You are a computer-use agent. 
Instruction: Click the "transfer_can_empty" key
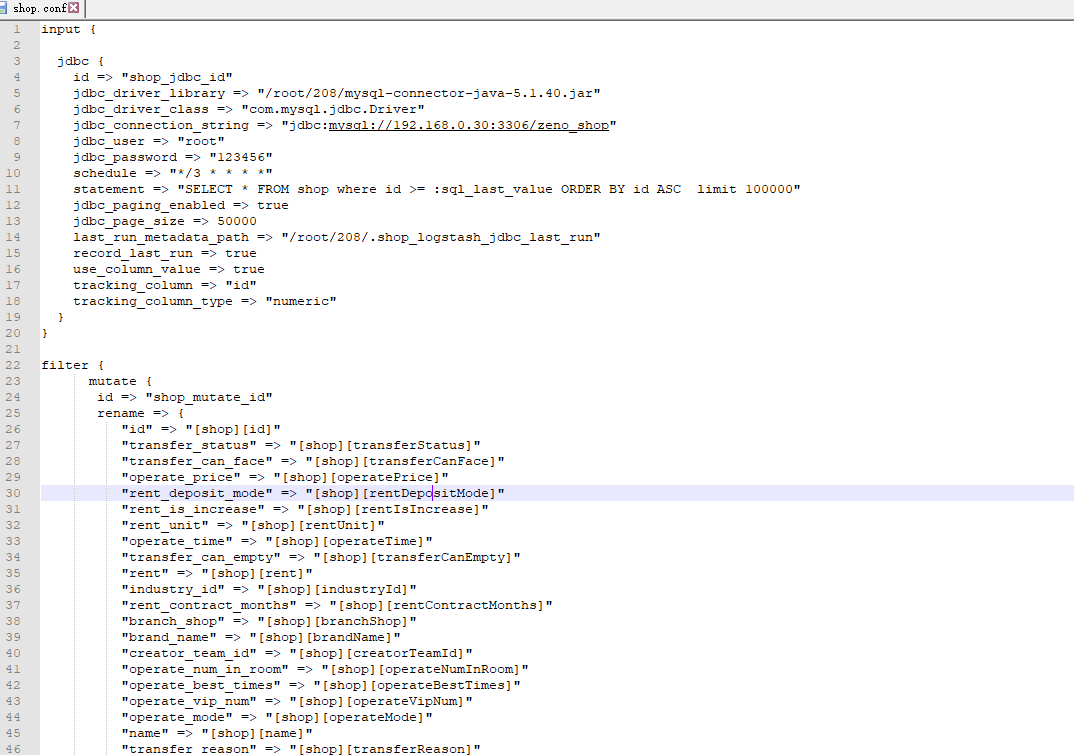pyautogui.click(x=201, y=558)
